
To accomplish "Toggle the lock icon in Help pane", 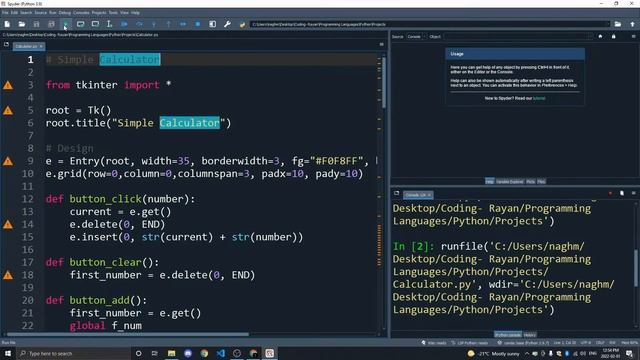I will tap(613, 37).
